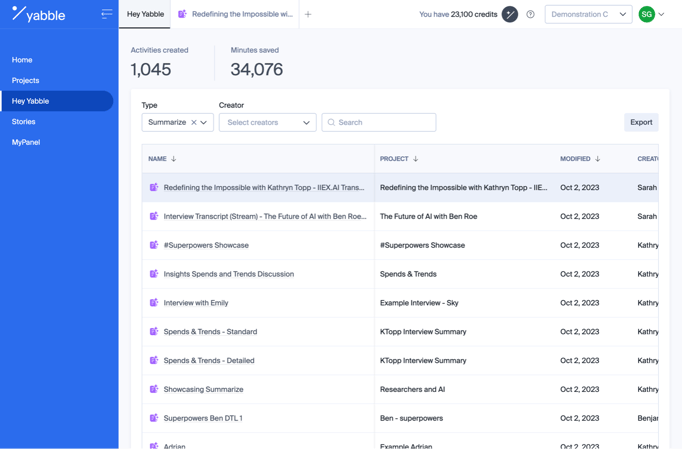Click into the Search field

(x=378, y=123)
